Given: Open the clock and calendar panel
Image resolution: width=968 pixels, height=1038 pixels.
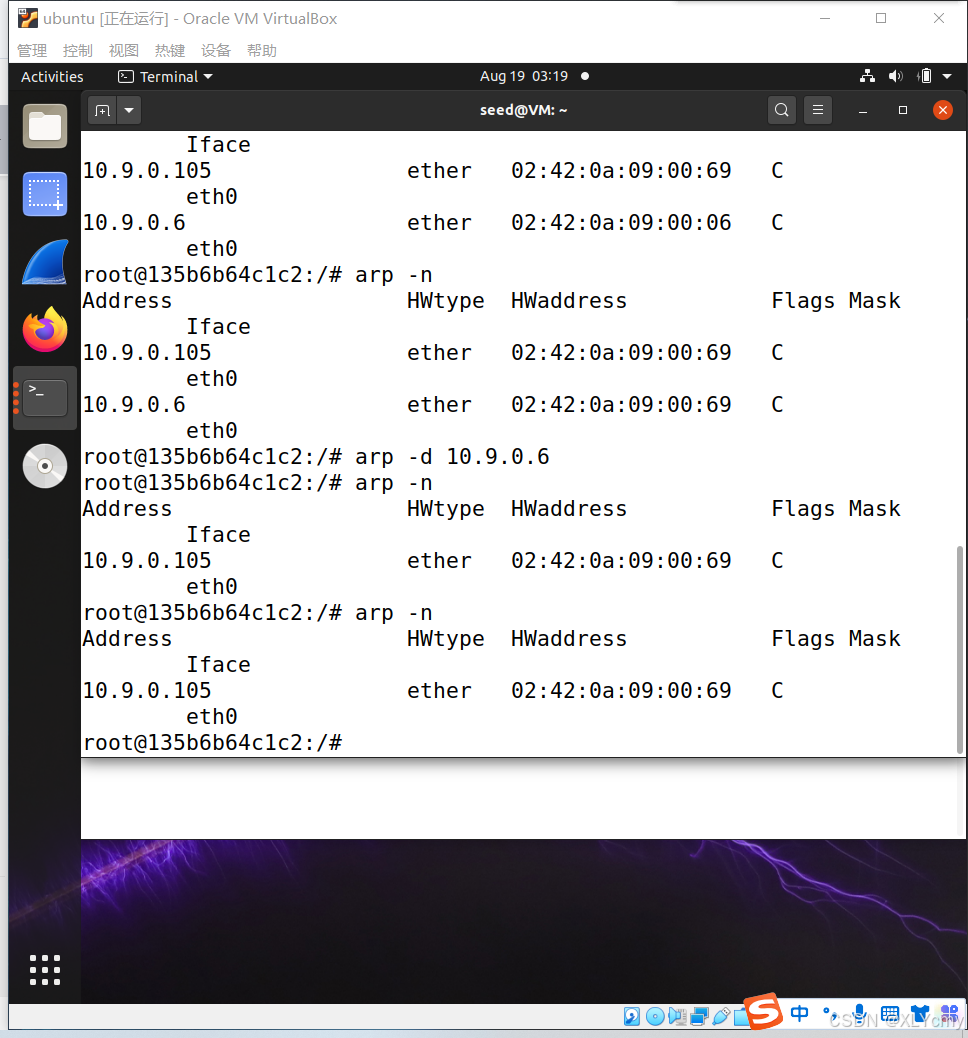Looking at the screenshot, I should click(x=524, y=76).
